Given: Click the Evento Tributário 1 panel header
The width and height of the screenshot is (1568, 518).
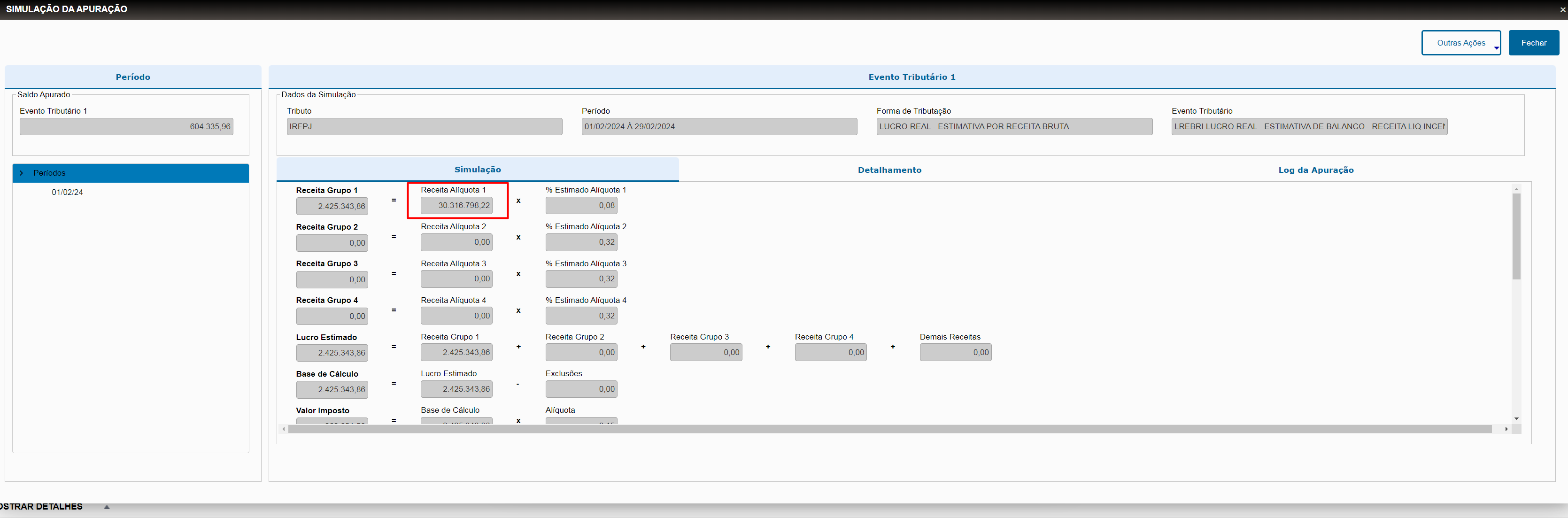Looking at the screenshot, I should coord(911,77).
